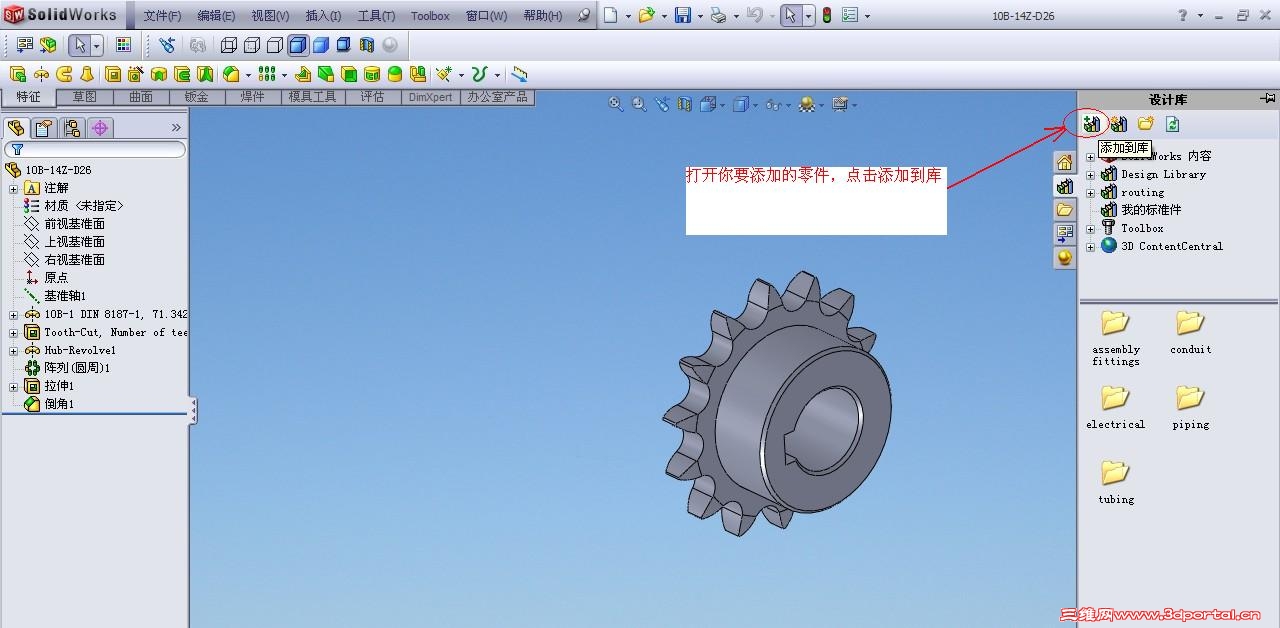Click Zoom to Fit in view toolbar
Image resolution: width=1280 pixels, height=628 pixels.
pos(616,104)
